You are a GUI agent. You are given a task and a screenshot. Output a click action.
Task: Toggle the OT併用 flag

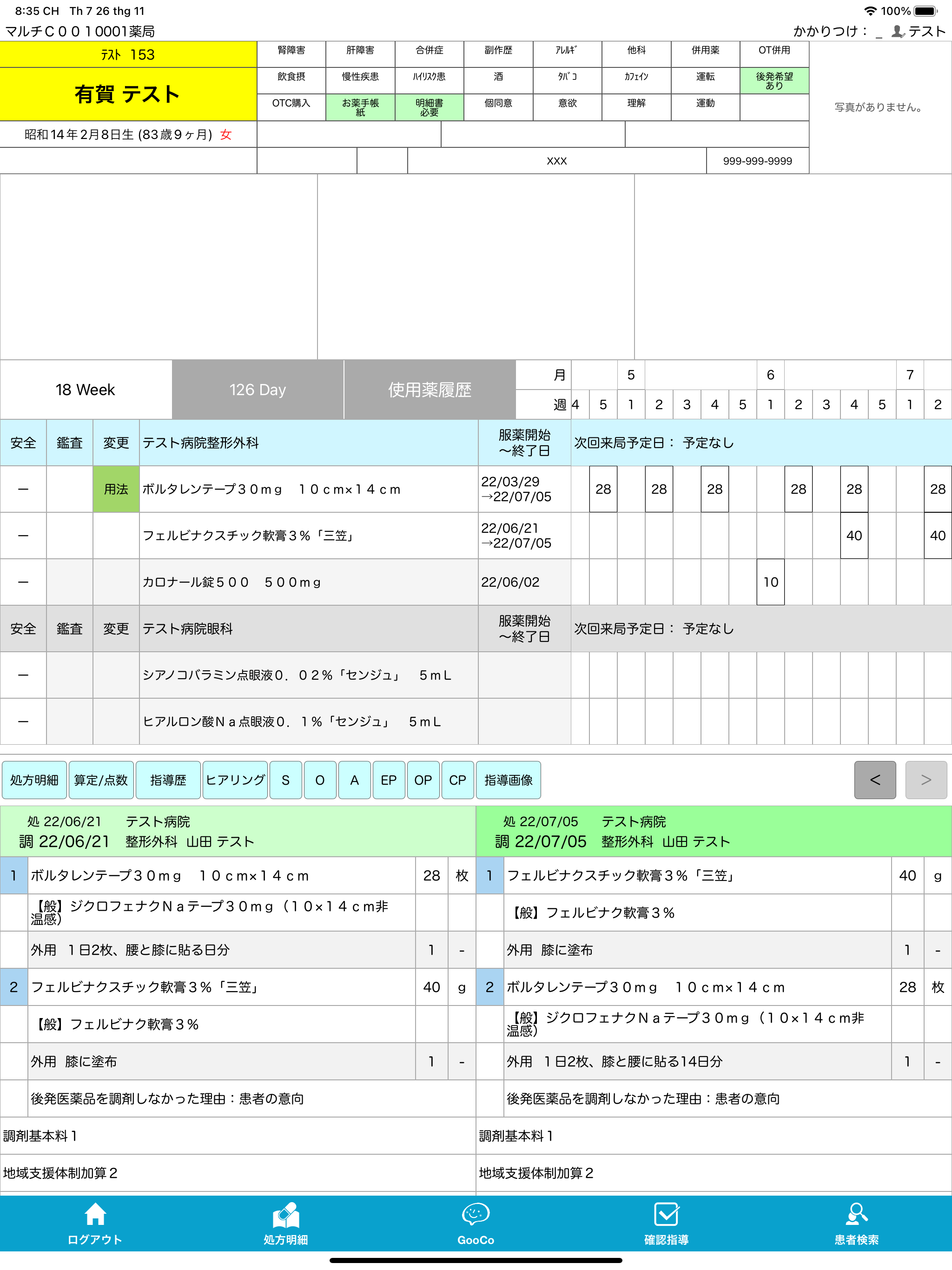774,54
